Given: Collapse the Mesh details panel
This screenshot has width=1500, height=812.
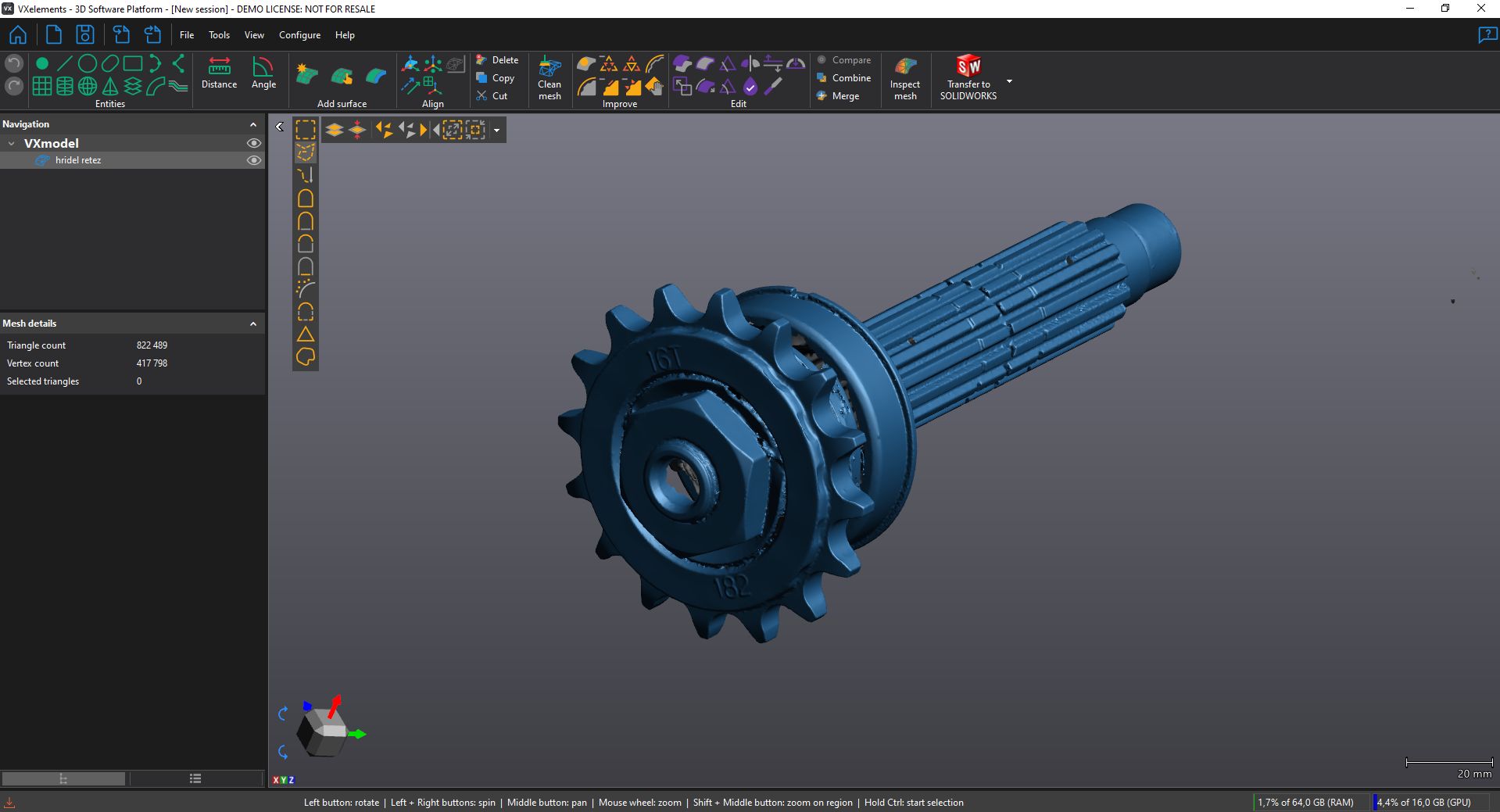Looking at the screenshot, I should [x=253, y=324].
